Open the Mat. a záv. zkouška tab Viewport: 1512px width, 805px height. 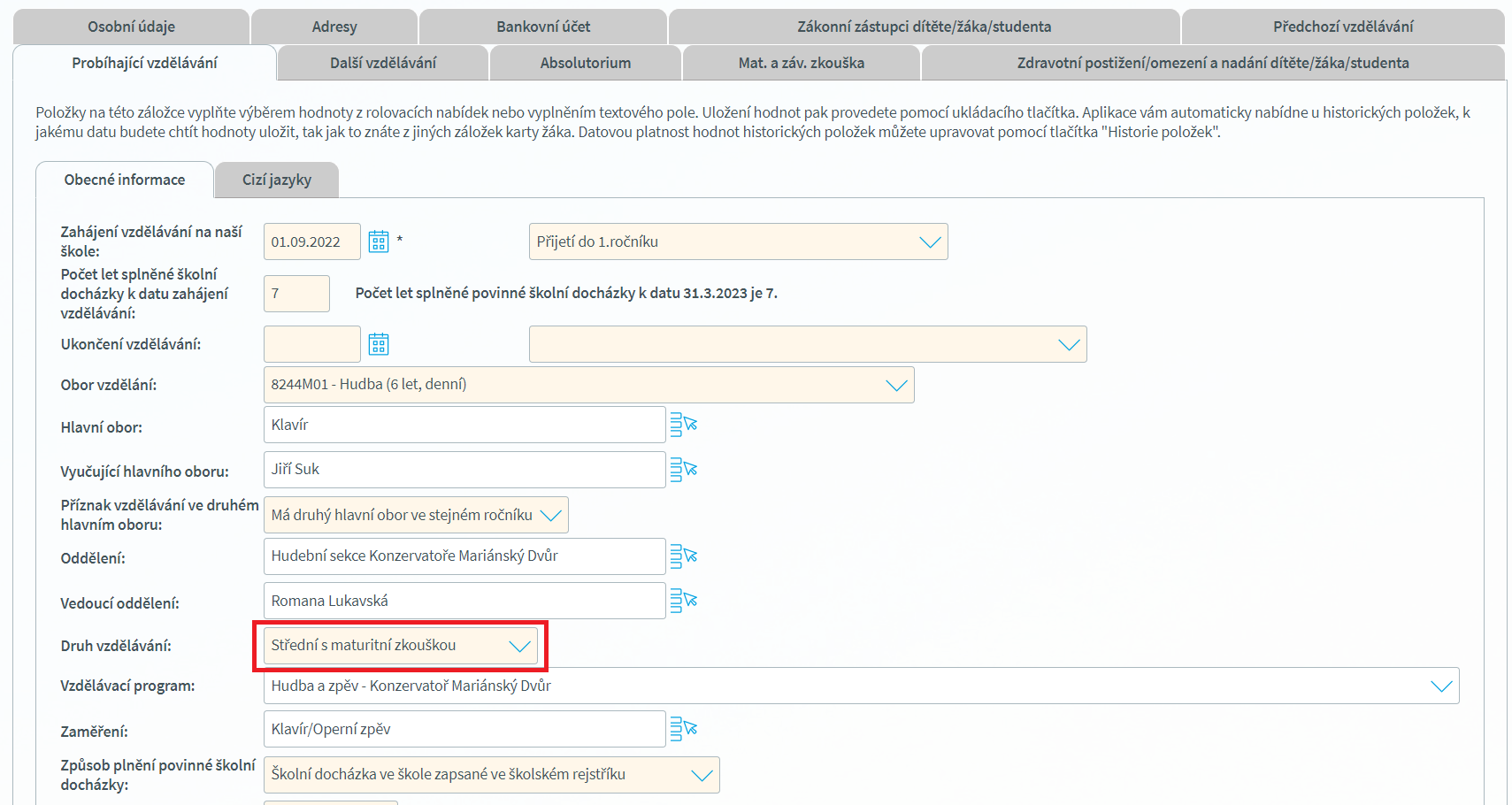pyautogui.click(x=802, y=63)
